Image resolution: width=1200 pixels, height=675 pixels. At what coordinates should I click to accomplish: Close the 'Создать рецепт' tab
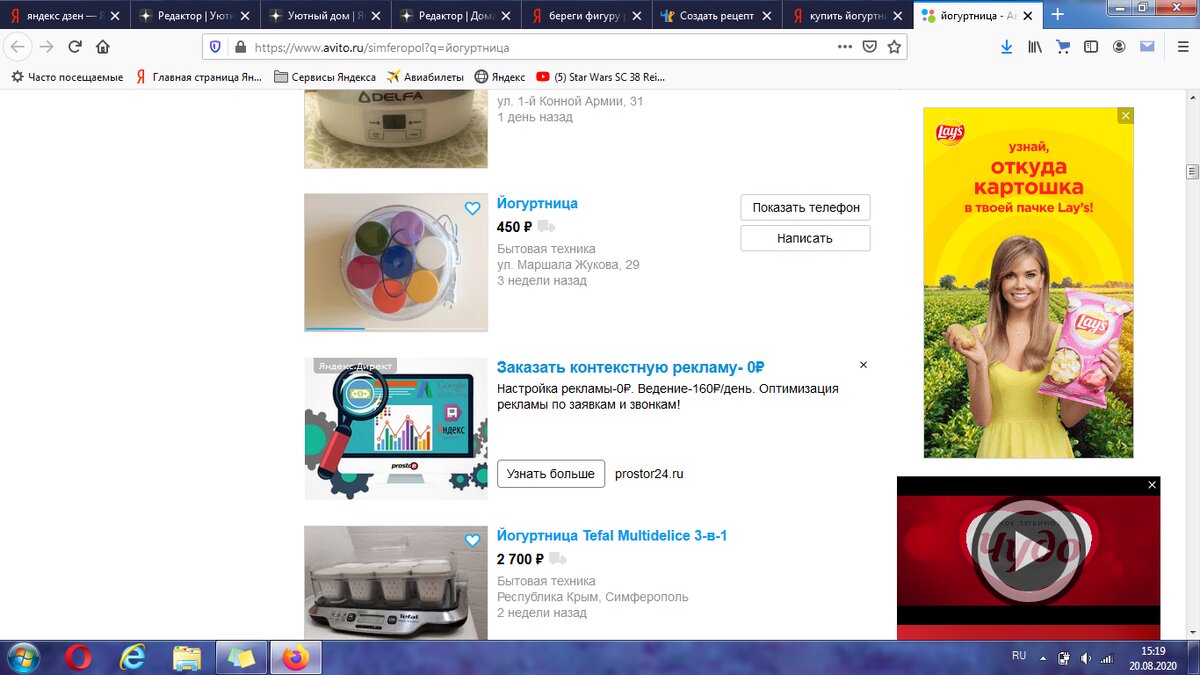tap(768, 16)
